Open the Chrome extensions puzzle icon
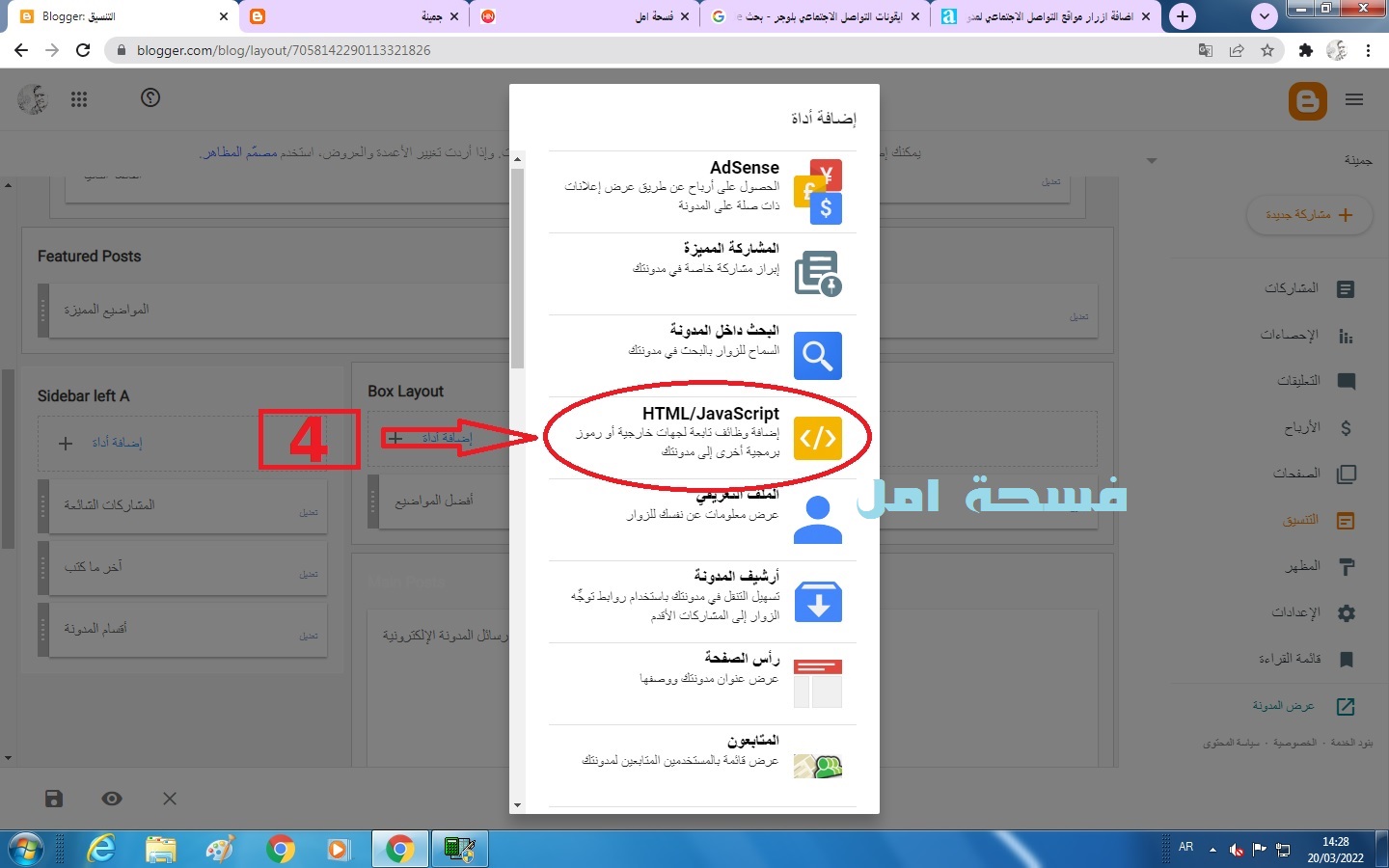 1306,50
